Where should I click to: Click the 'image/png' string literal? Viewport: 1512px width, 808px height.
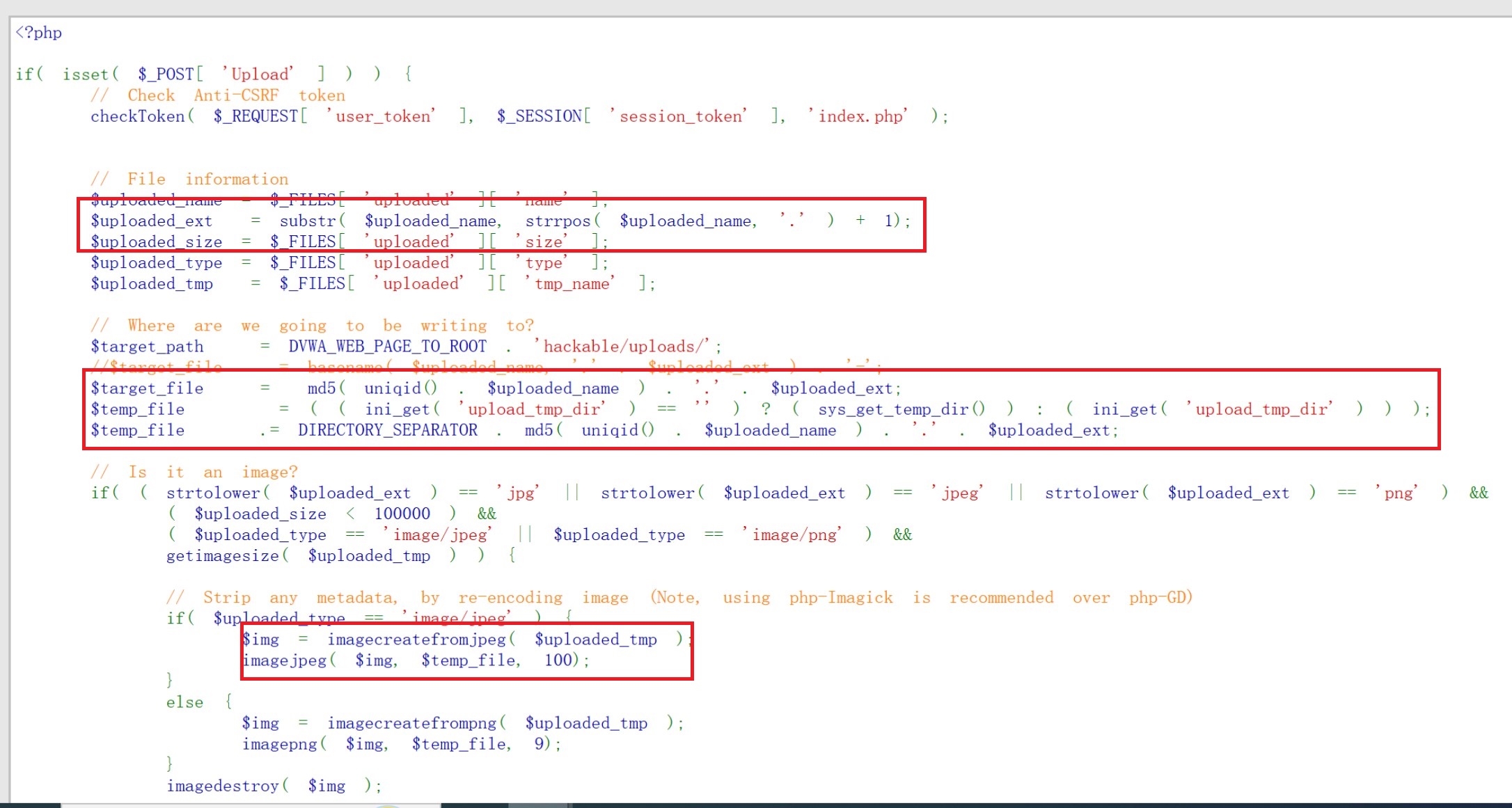[792, 534]
